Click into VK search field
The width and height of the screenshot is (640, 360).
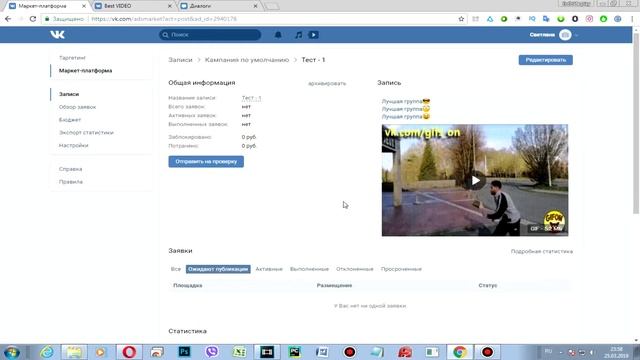[x=210, y=35]
